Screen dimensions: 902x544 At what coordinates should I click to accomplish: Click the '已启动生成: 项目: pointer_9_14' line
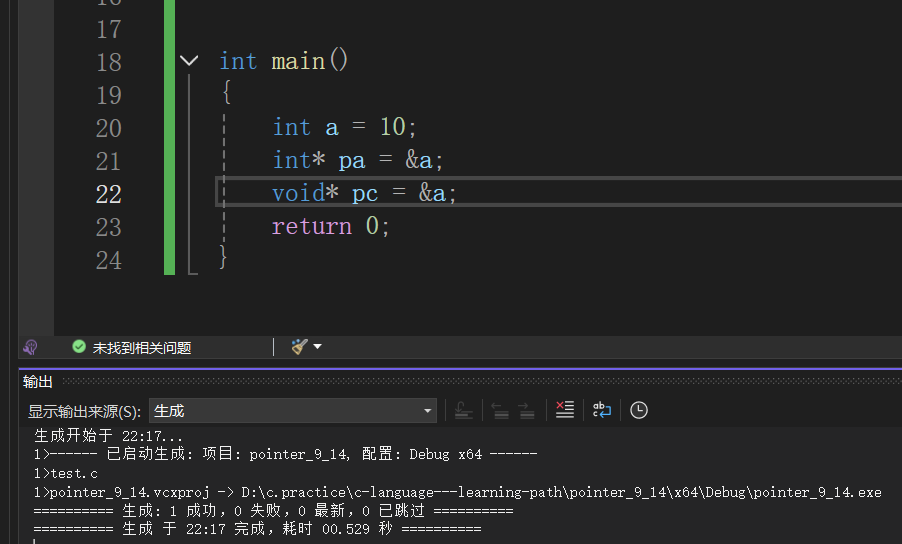(285, 454)
